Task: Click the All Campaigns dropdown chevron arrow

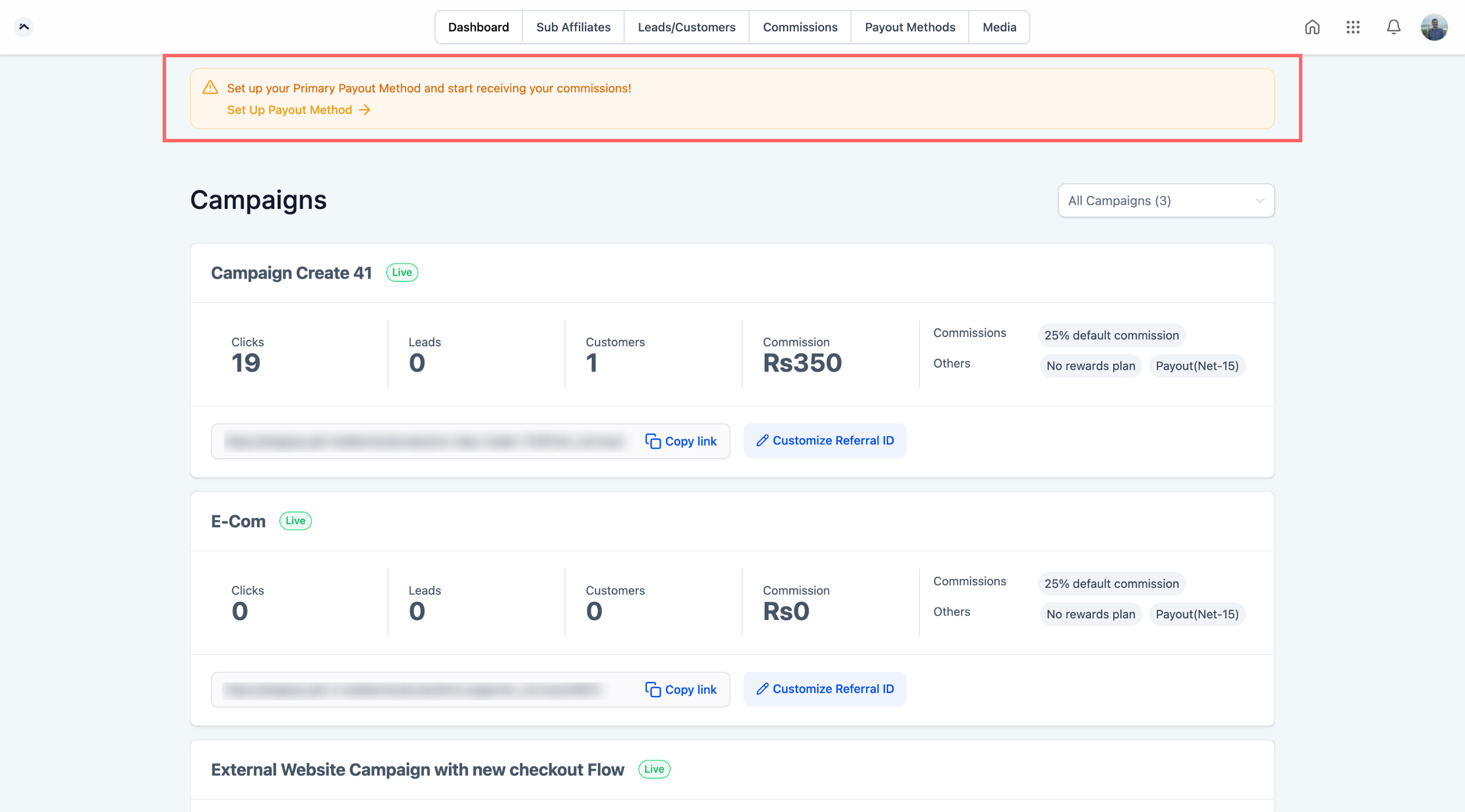Action: point(1260,201)
